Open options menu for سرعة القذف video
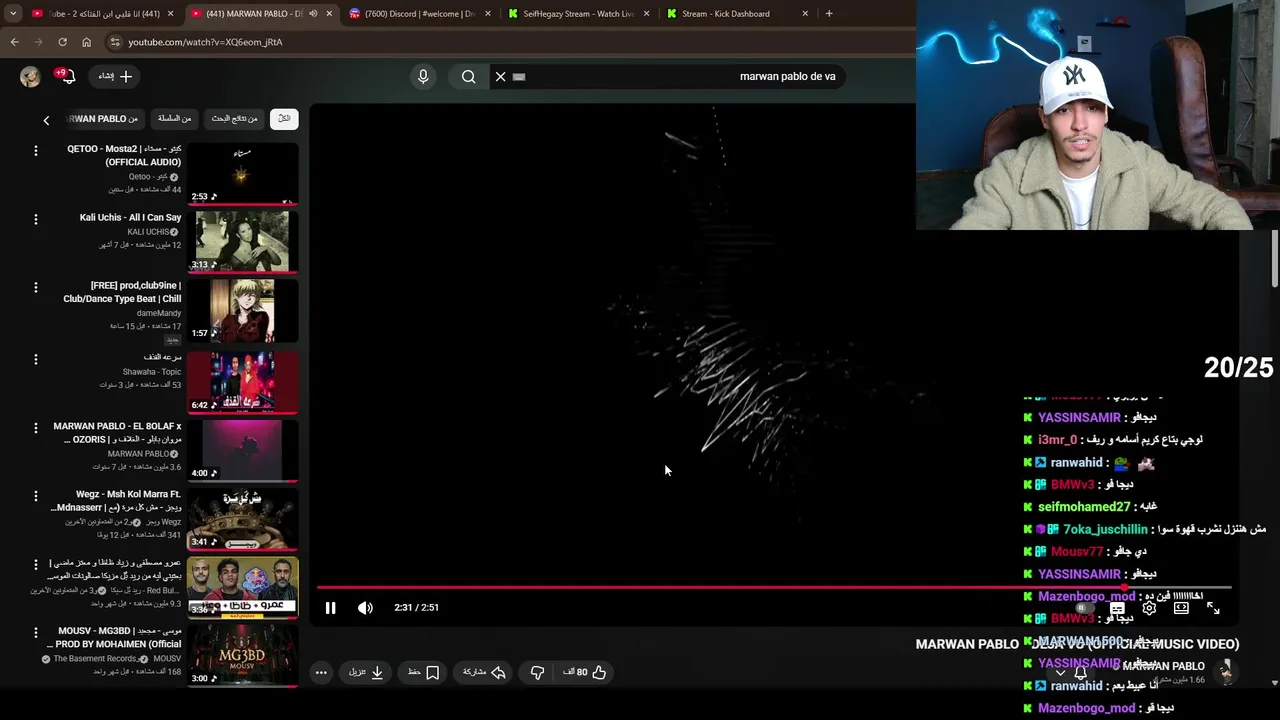Viewport: 1280px width, 720px height. coord(35,359)
